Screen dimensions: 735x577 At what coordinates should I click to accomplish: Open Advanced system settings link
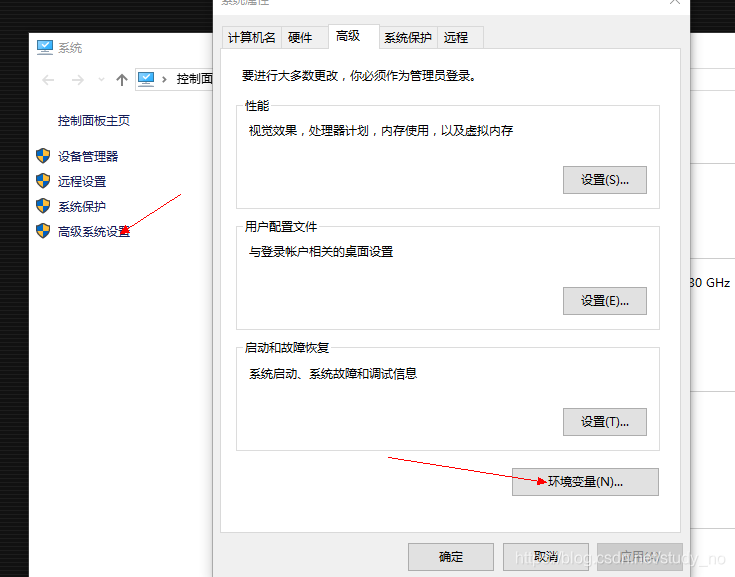point(94,231)
